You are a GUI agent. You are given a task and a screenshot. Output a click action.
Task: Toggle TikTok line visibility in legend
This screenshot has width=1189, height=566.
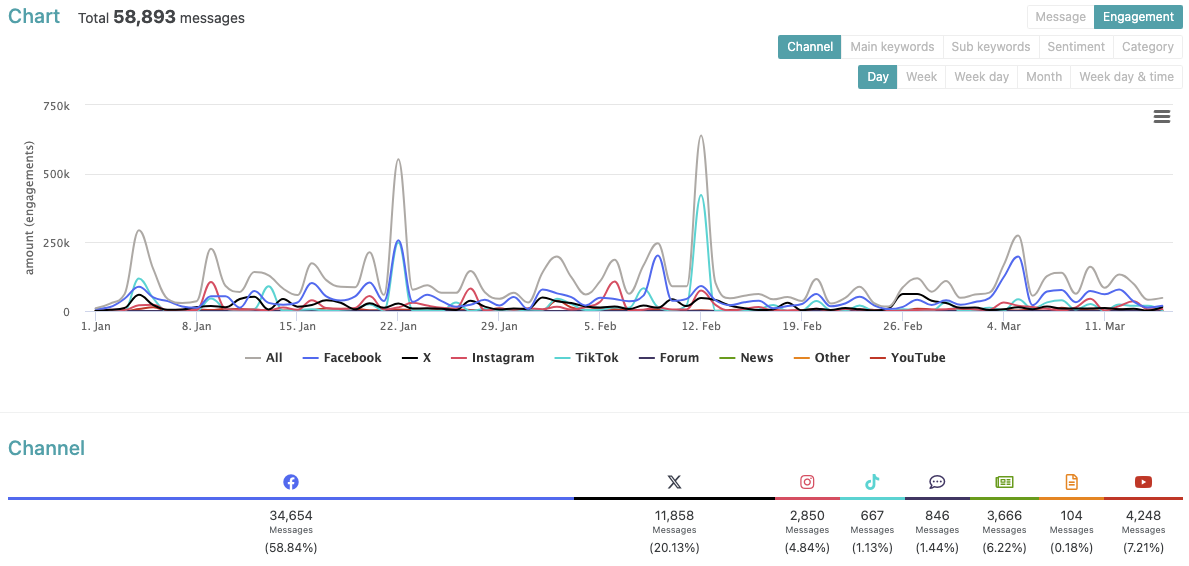[586, 358]
